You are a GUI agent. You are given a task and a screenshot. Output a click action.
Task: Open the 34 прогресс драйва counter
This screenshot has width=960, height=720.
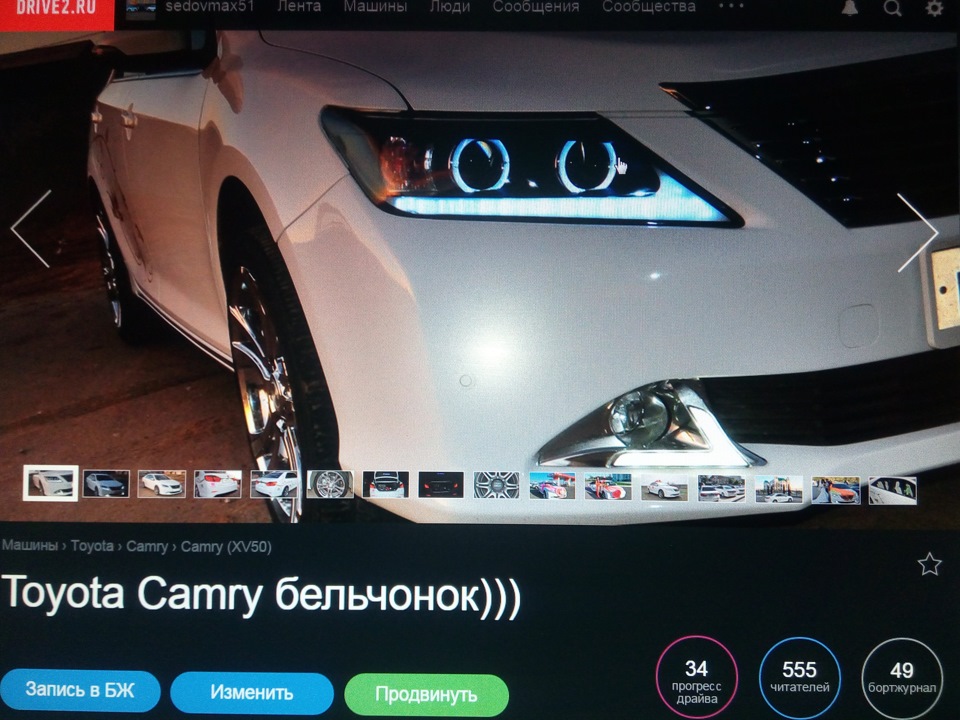coord(697,678)
